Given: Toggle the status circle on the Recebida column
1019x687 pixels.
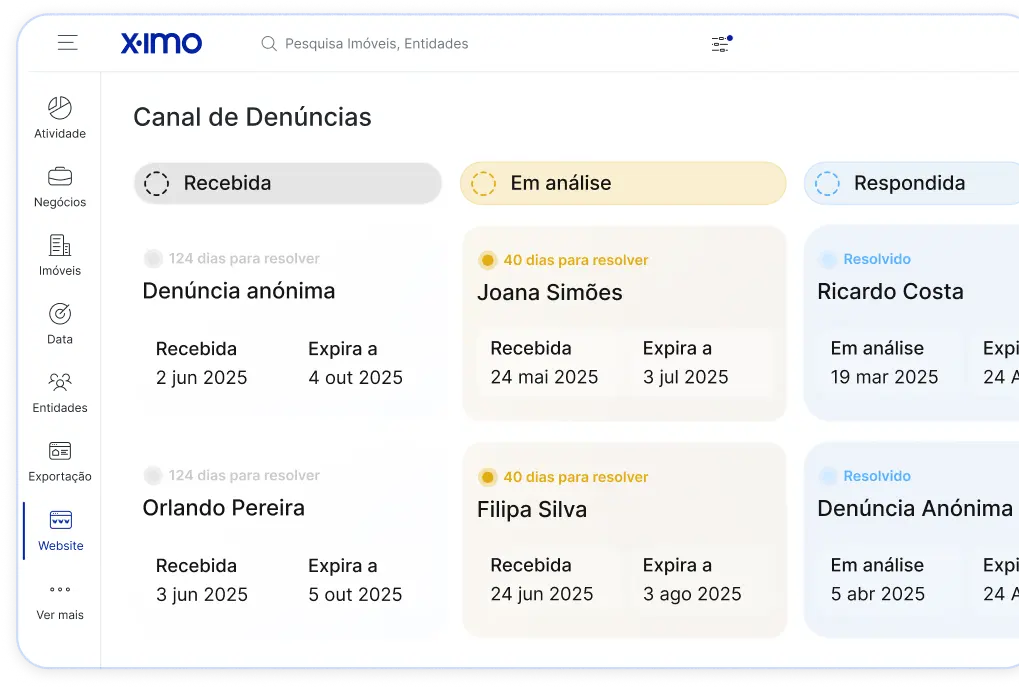Looking at the screenshot, I should (x=157, y=183).
